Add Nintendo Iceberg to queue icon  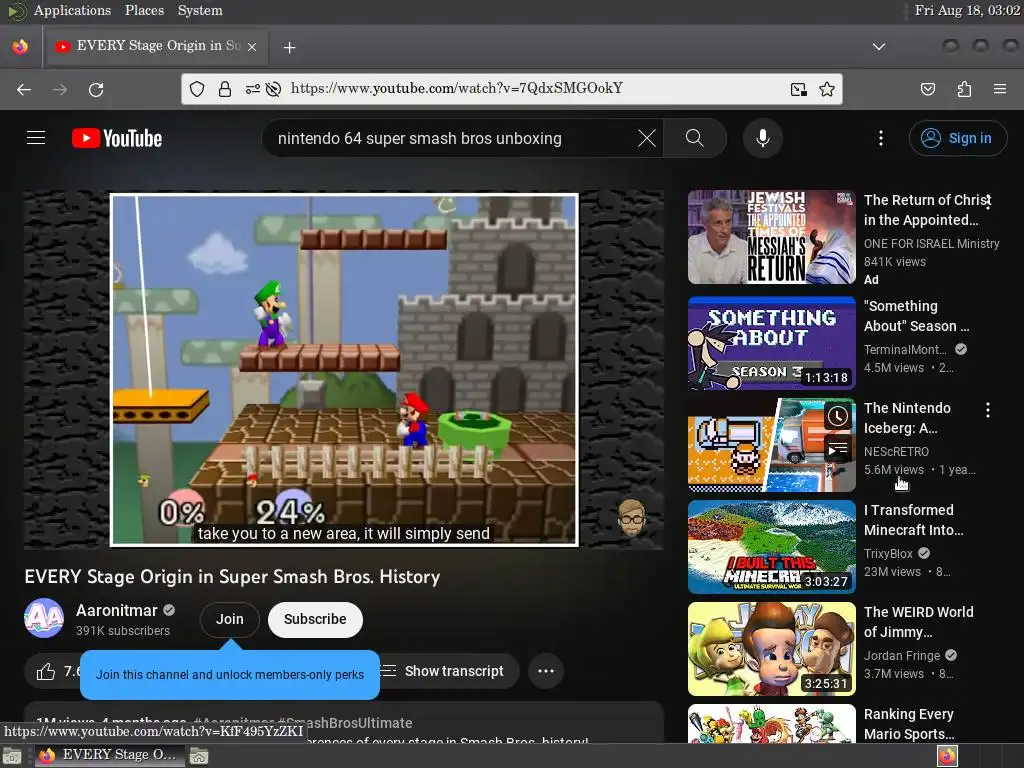(838, 449)
